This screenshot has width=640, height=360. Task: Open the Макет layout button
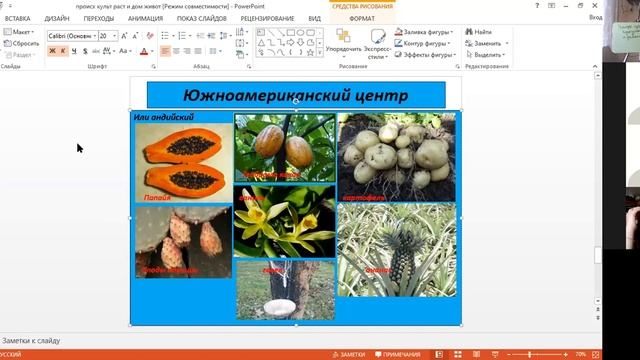click(x=19, y=32)
